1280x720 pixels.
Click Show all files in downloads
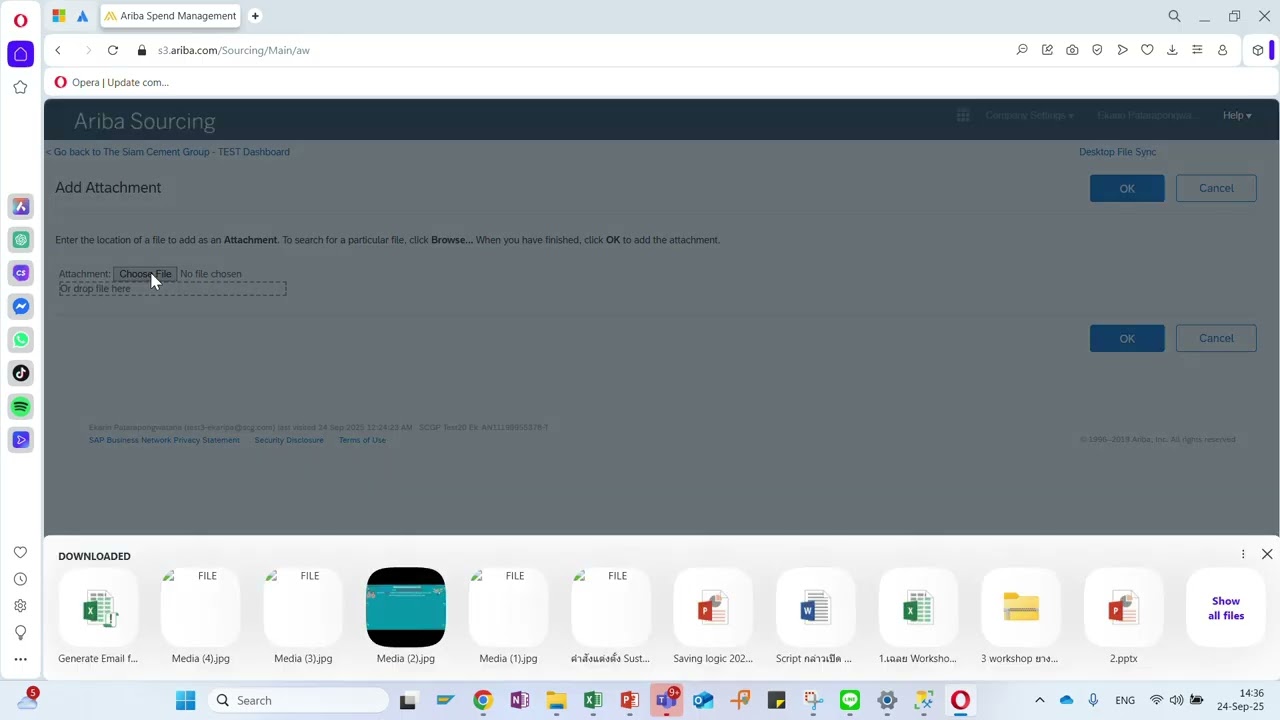point(1226,608)
